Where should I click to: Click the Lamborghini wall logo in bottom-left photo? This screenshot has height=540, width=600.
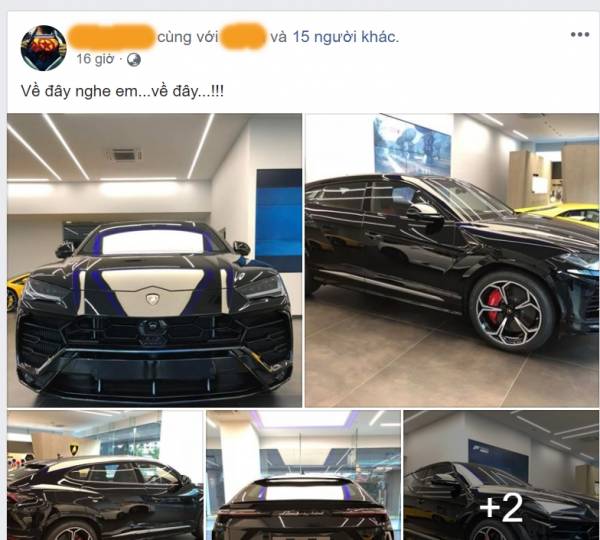[x=73, y=449]
